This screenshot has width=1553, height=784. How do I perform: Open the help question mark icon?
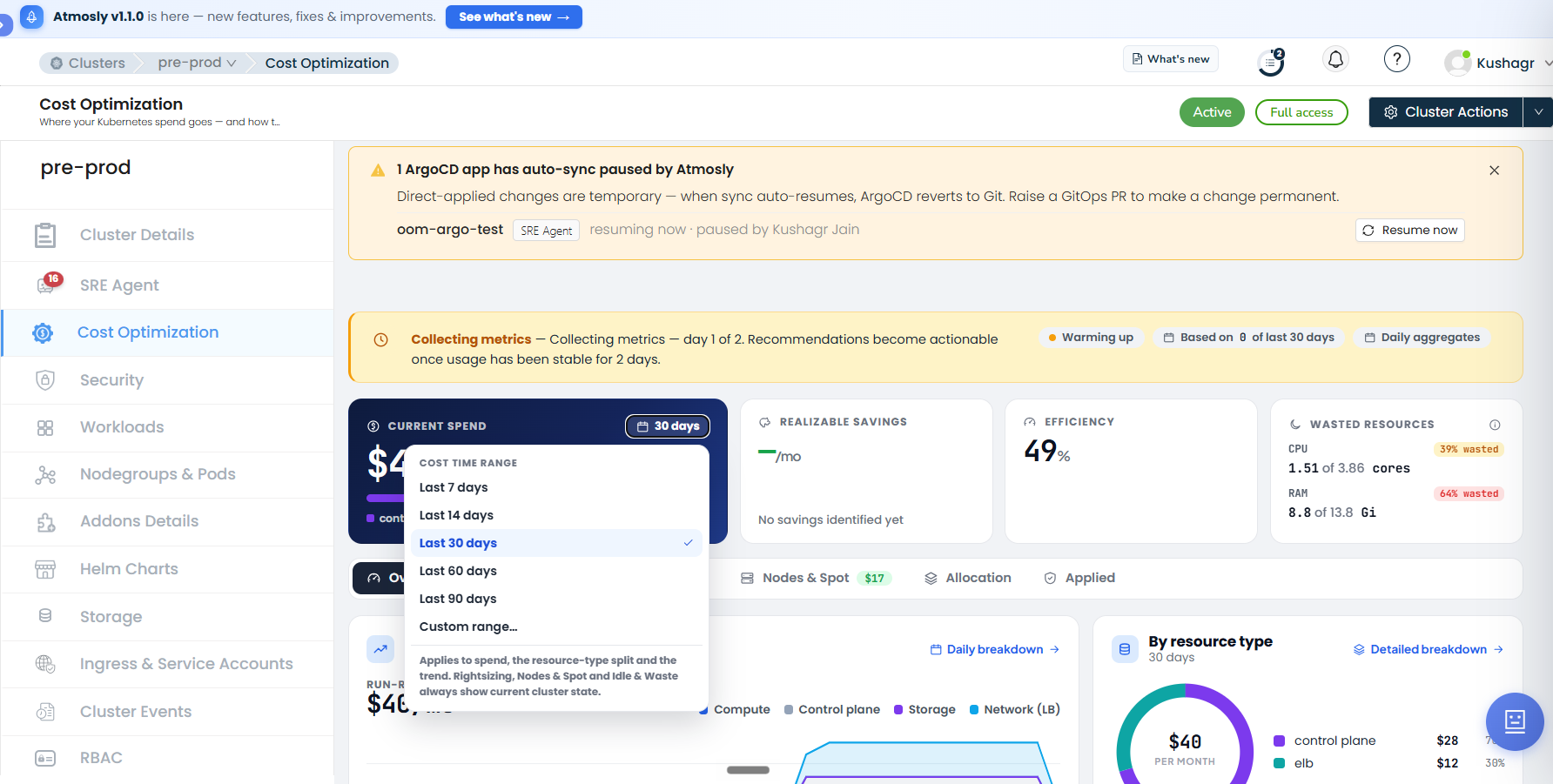pos(1397,59)
